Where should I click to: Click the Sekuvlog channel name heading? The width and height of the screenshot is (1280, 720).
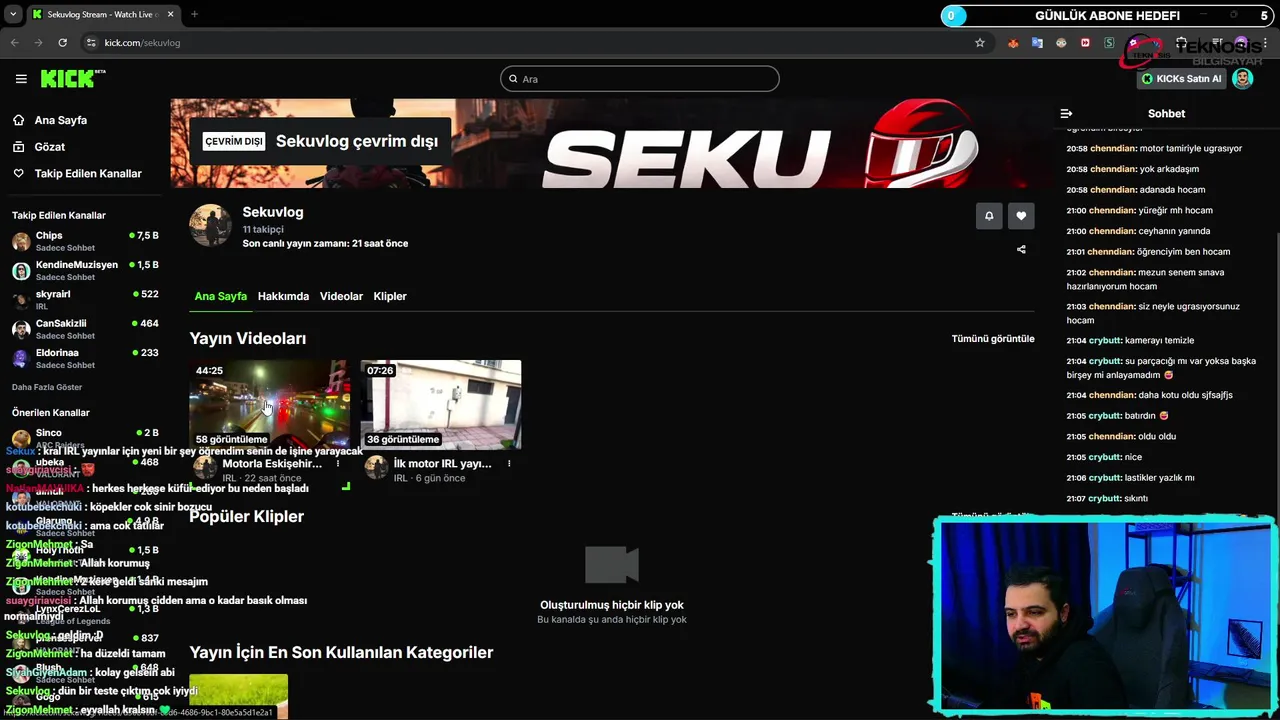(273, 212)
